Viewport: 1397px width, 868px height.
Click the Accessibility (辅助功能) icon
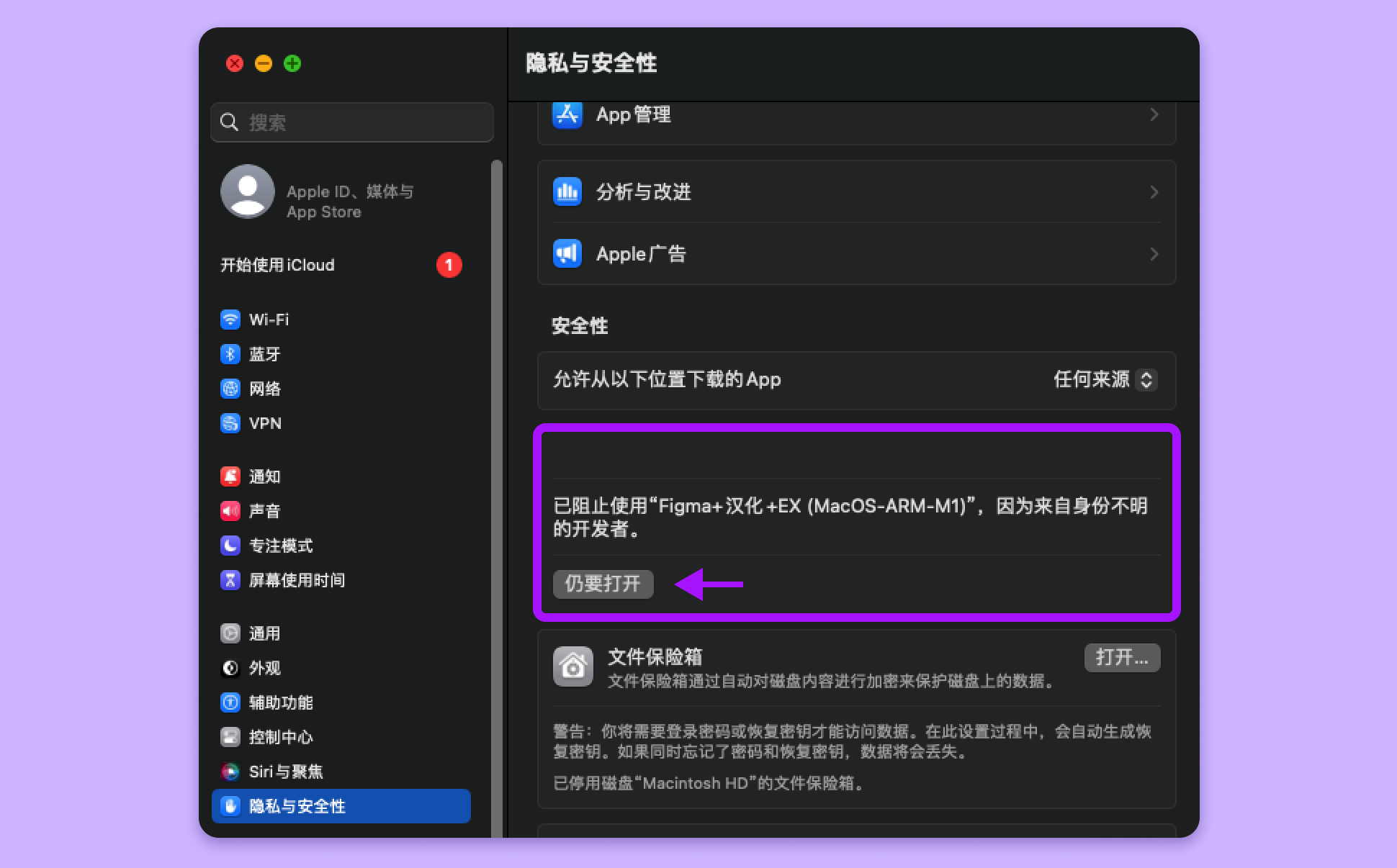(230, 702)
